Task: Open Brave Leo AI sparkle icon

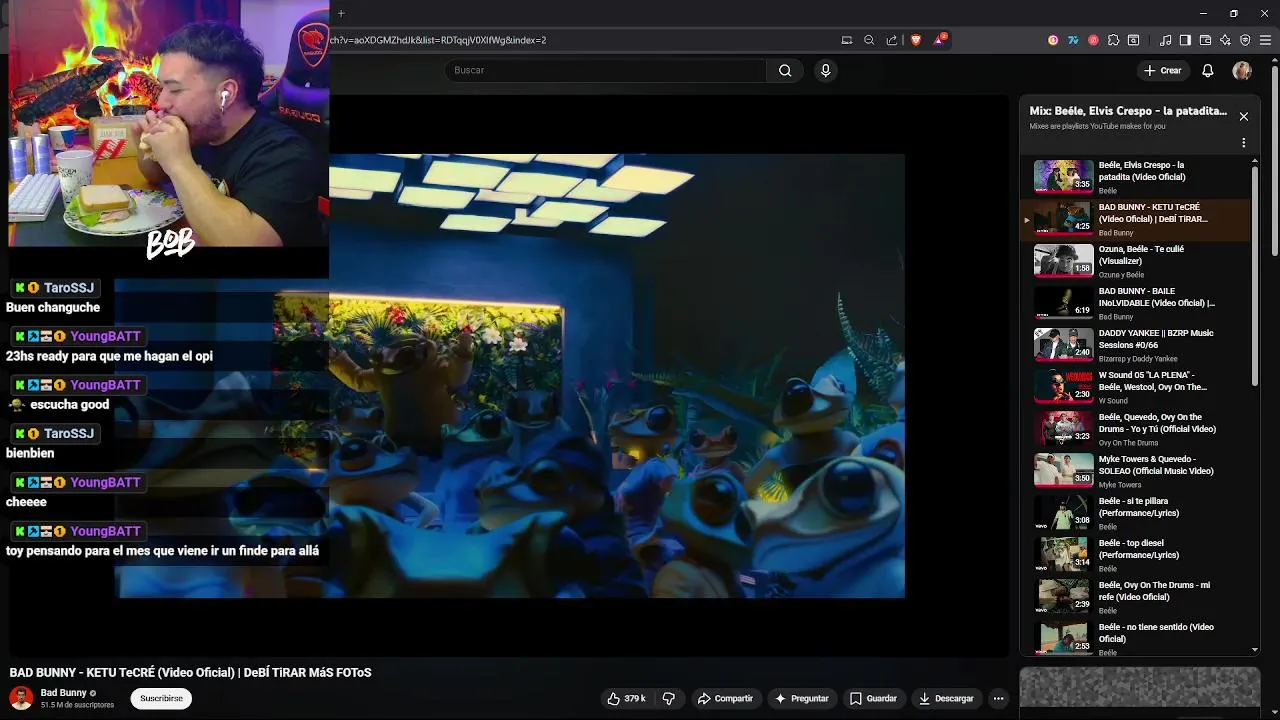Action: pyautogui.click(x=1225, y=40)
